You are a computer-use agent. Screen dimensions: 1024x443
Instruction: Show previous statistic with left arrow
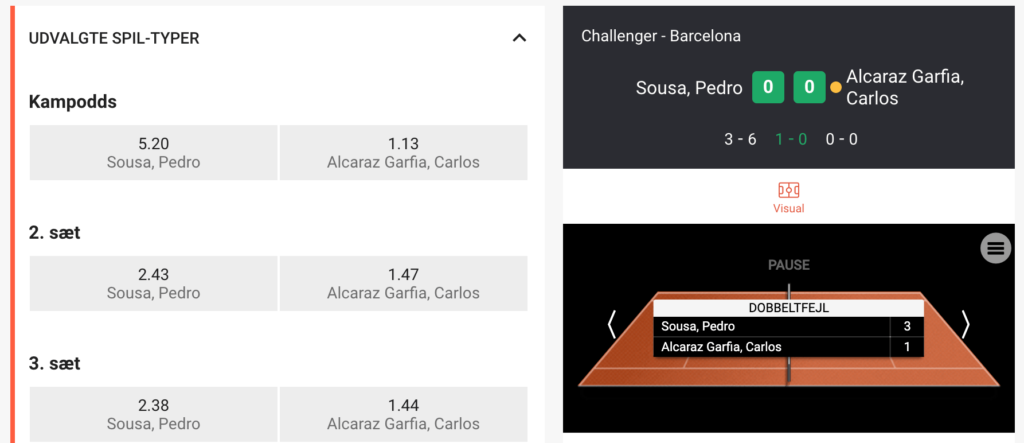tap(612, 324)
